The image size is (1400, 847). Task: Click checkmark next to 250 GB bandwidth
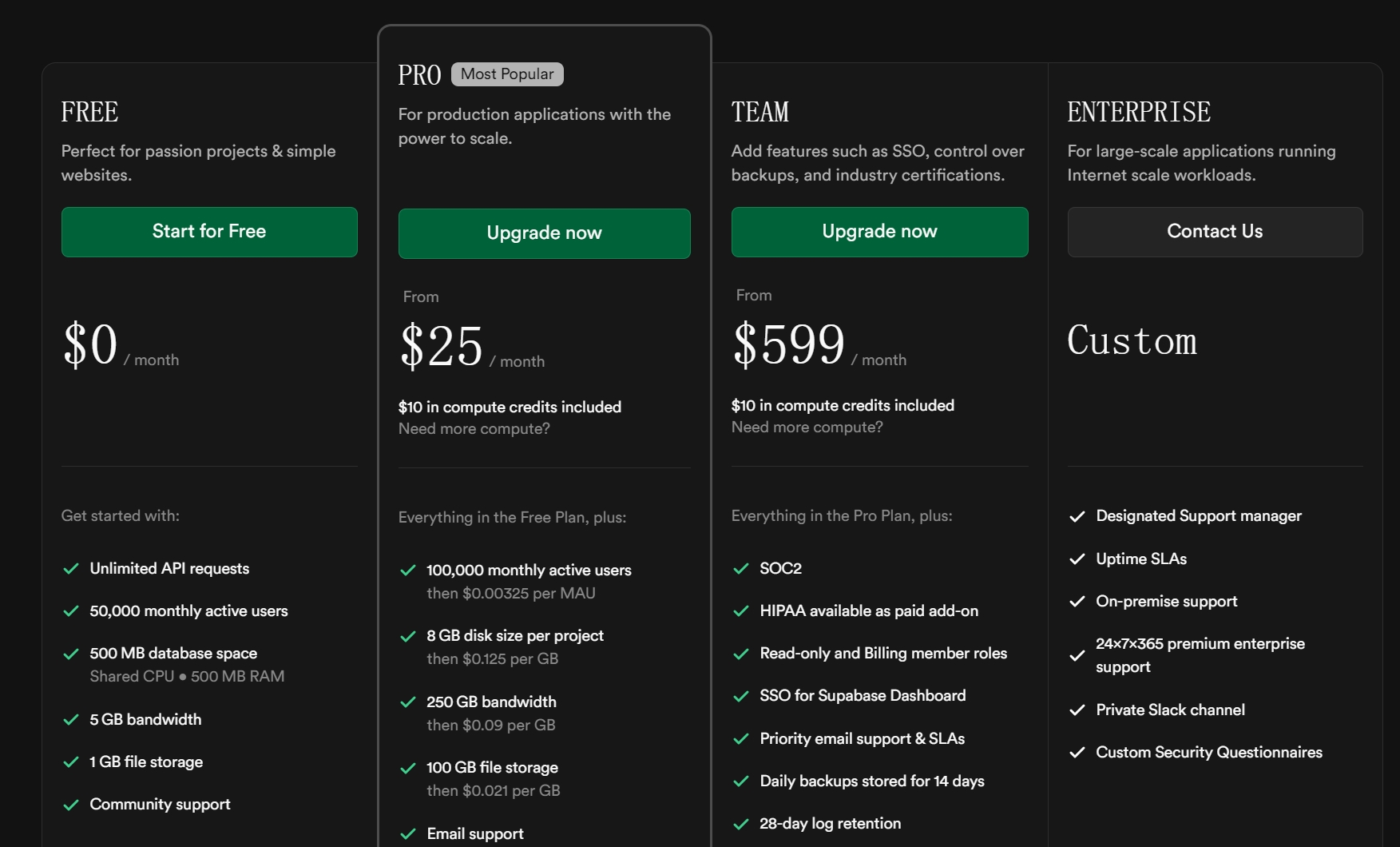click(408, 702)
